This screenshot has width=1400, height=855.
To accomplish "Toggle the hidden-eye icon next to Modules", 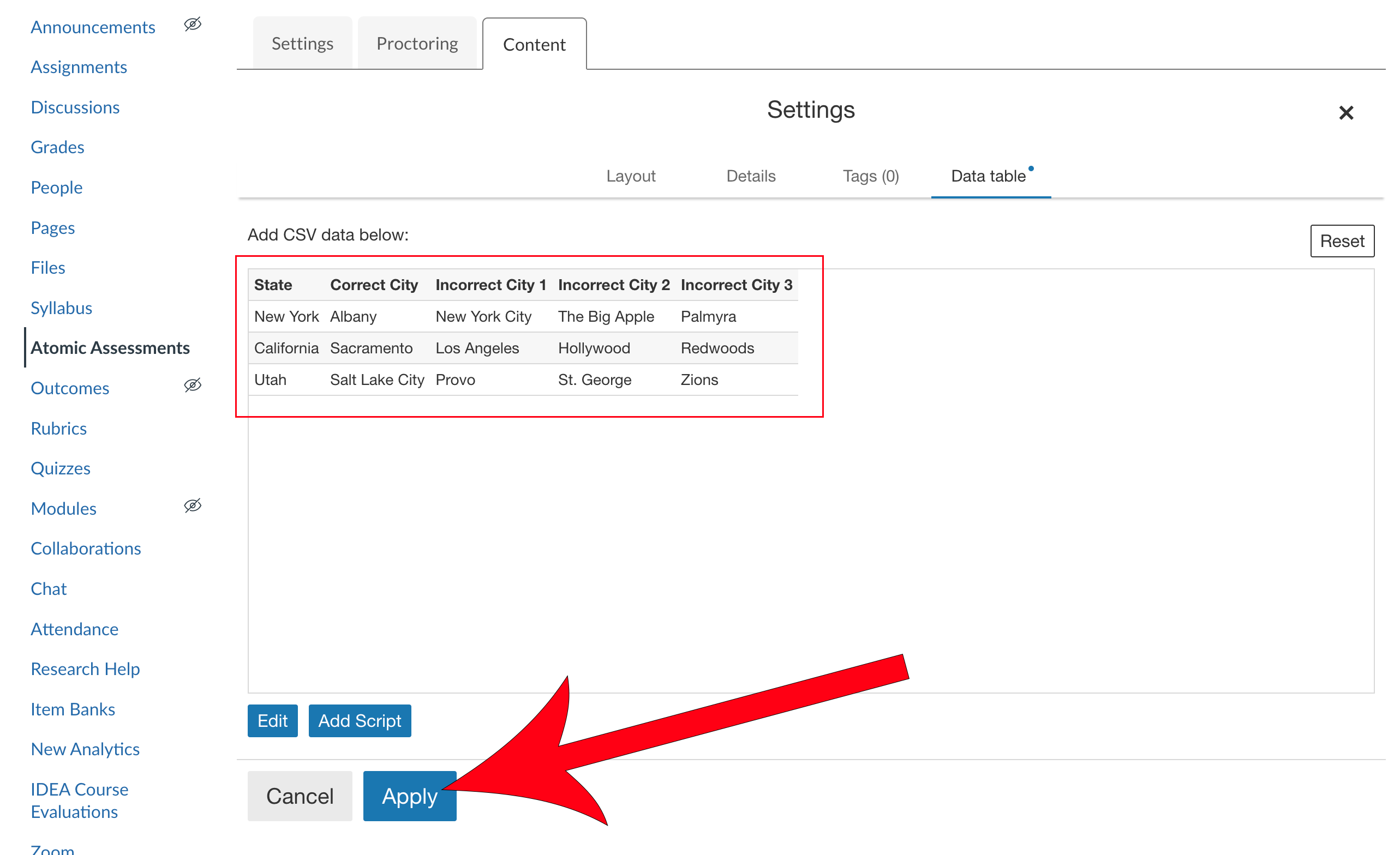I will point(193,505).
